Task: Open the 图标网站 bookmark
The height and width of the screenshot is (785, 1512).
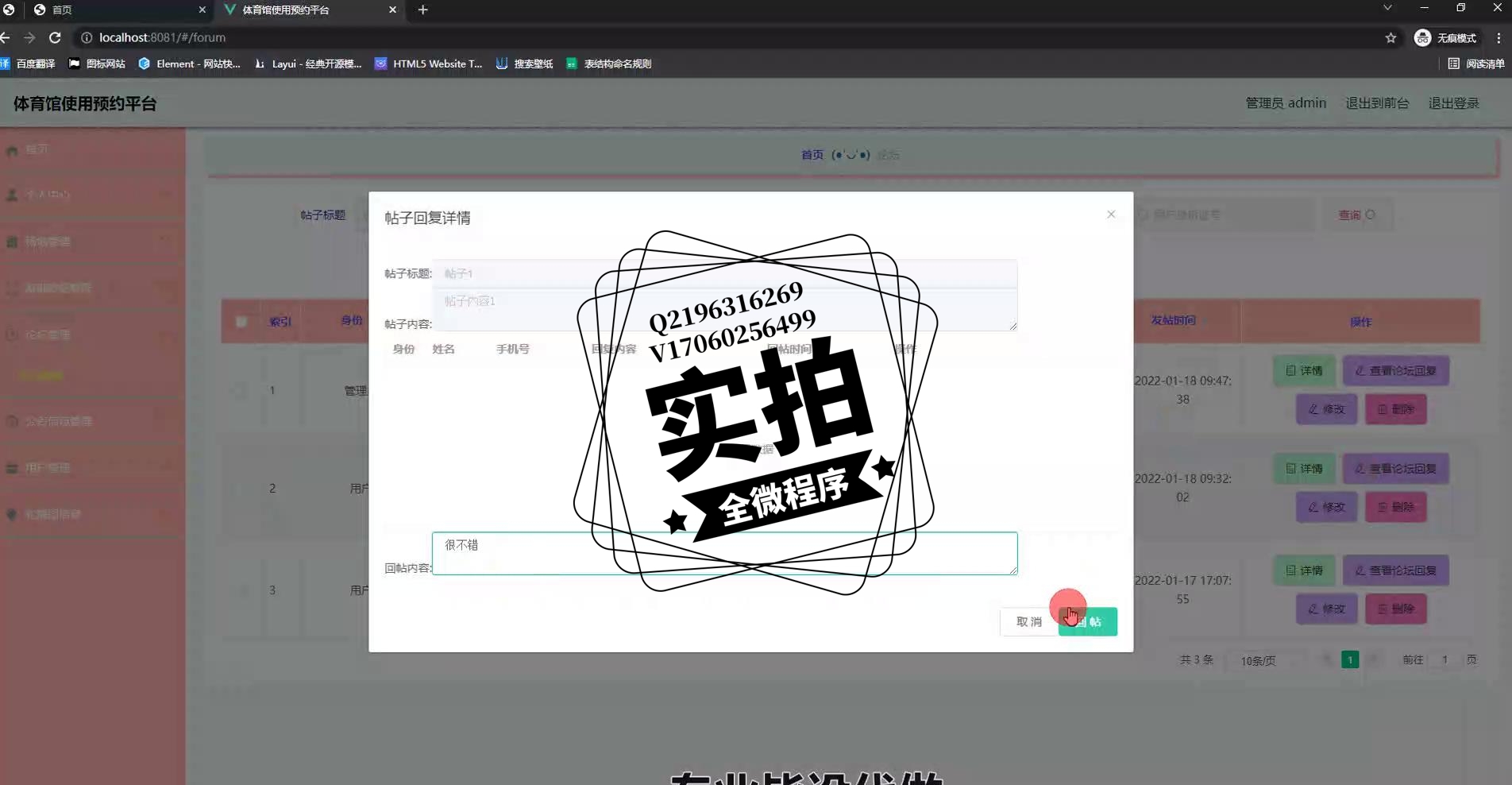Action: pos(97,64)
